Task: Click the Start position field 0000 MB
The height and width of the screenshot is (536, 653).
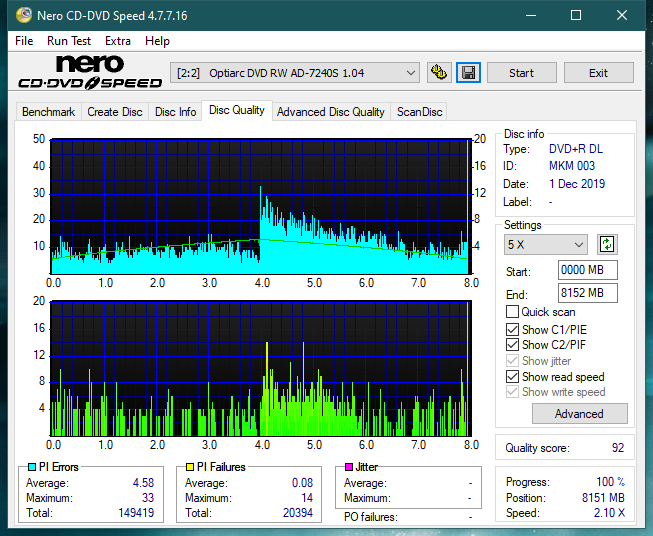Action: click(x=588, y=270)
